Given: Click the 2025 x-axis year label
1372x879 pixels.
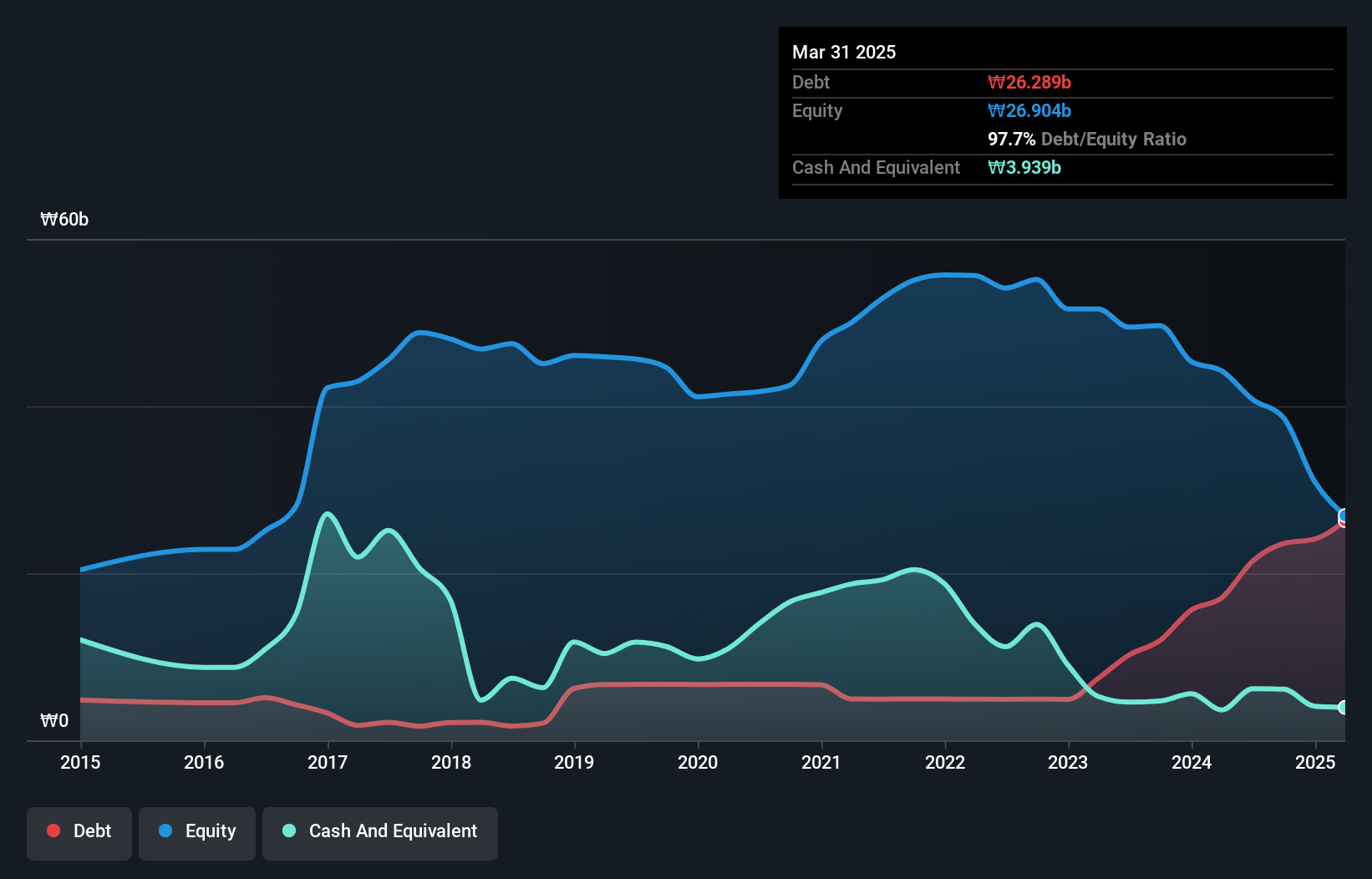Looking at the screenshot, I should coord(1315,762).
